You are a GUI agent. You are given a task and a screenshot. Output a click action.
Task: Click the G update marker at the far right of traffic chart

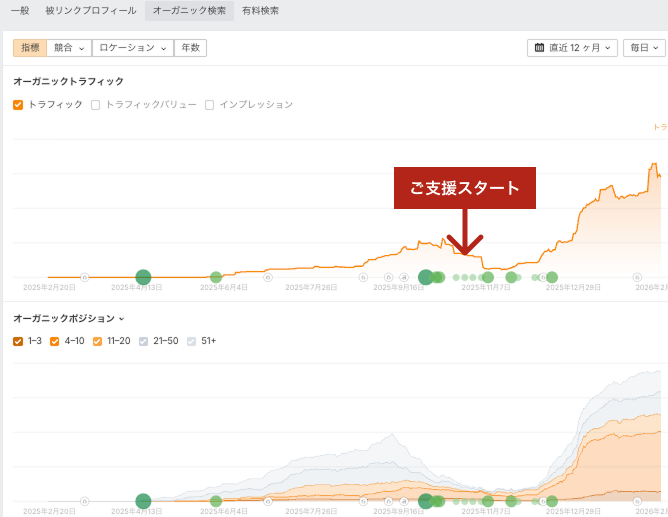coord(637,277)
